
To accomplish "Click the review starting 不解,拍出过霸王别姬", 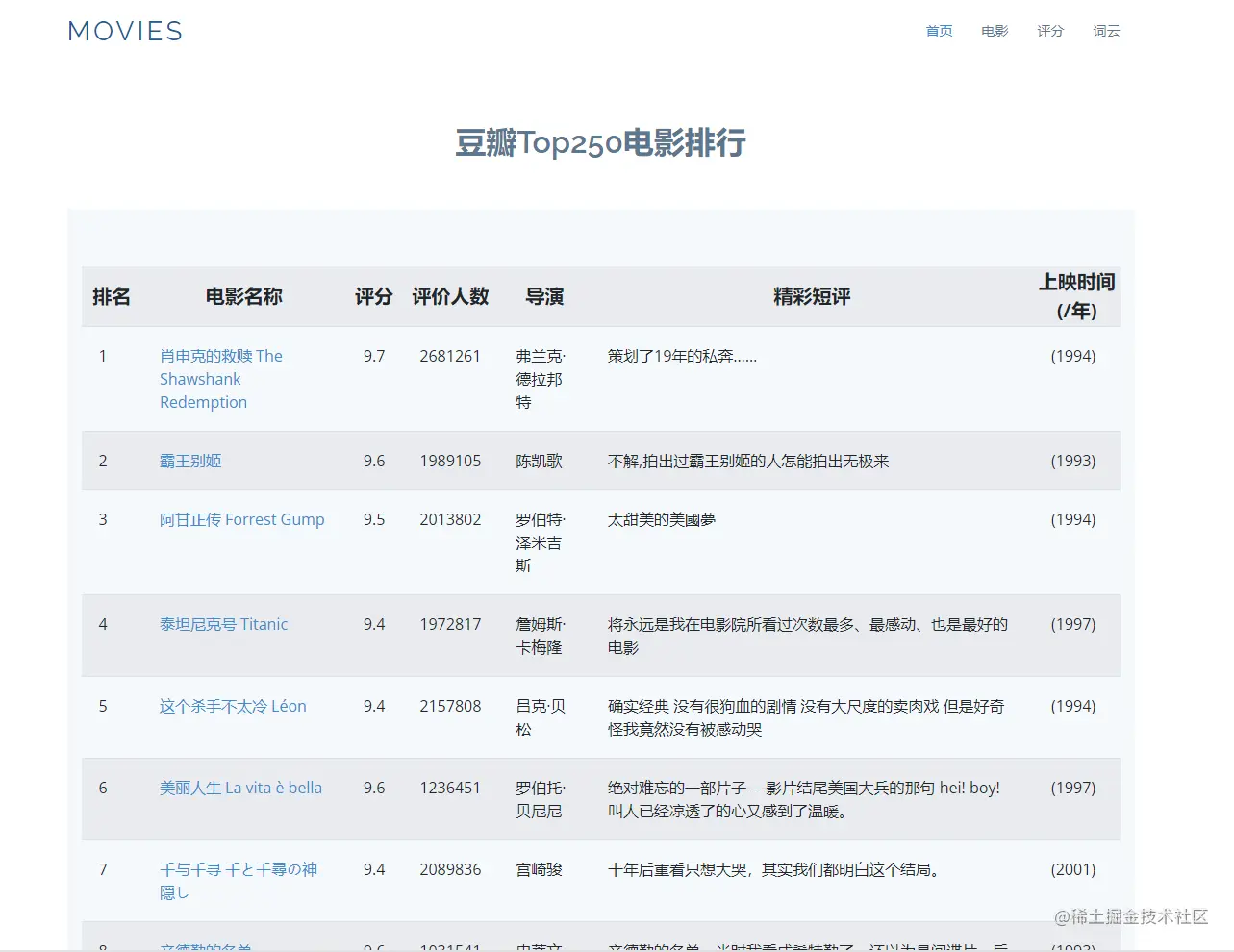I will [x=748, y=461].
